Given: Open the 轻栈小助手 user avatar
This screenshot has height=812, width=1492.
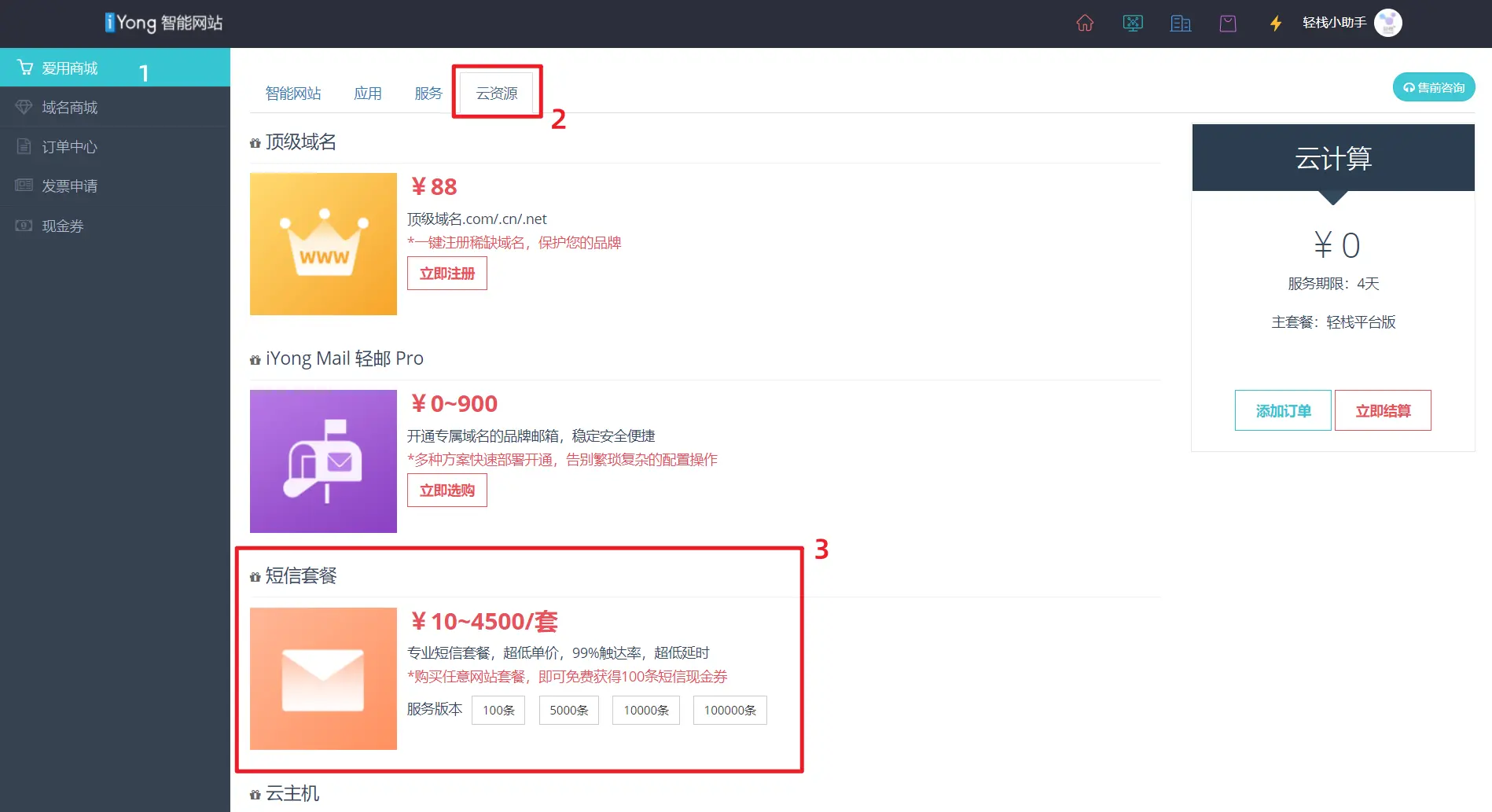Looking at the screenshot, I should pos(1387,23).
